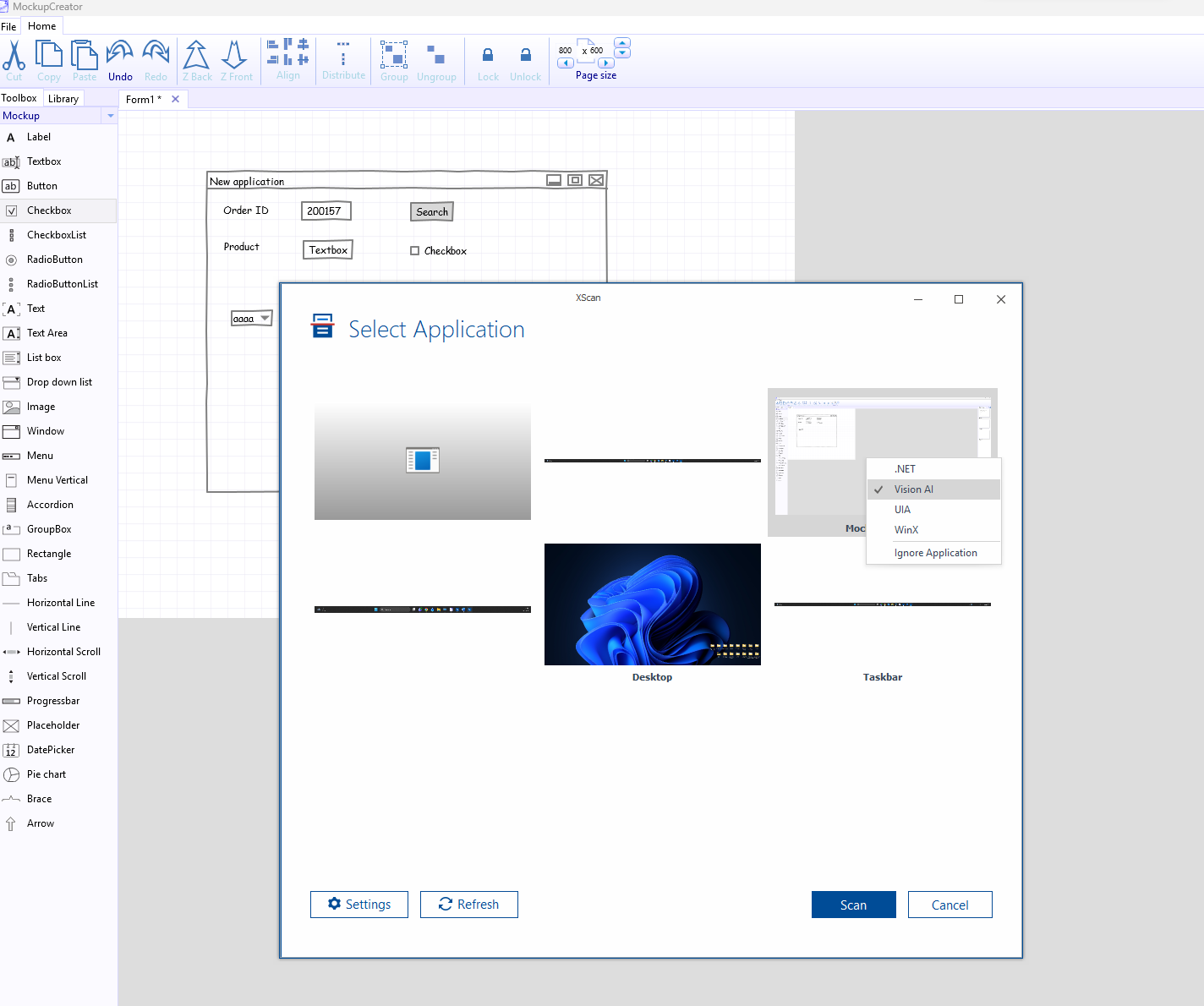Image resolution: width=1204 pixels, height=1006 pixels.
Task: Click the Undo toolbar icon
Action: 120,60
